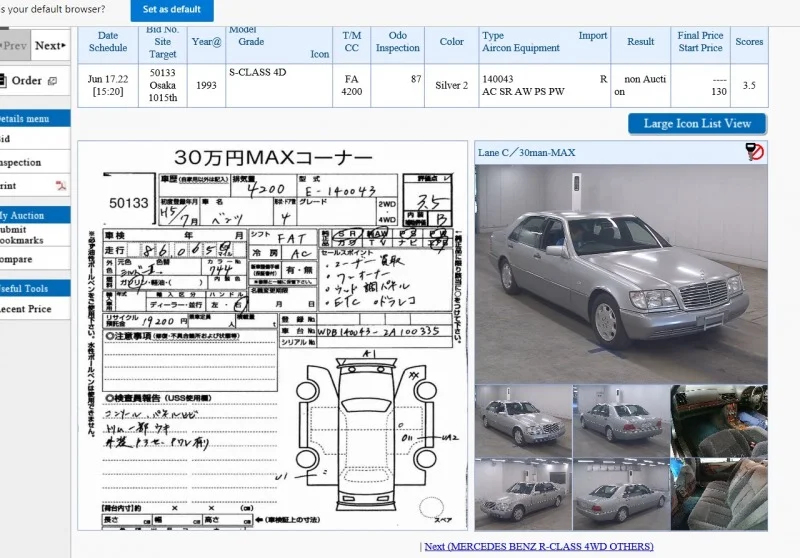Follow the Next Mercedes Benz R-Class link
The image size is (800, 558).
coord(538,546)
